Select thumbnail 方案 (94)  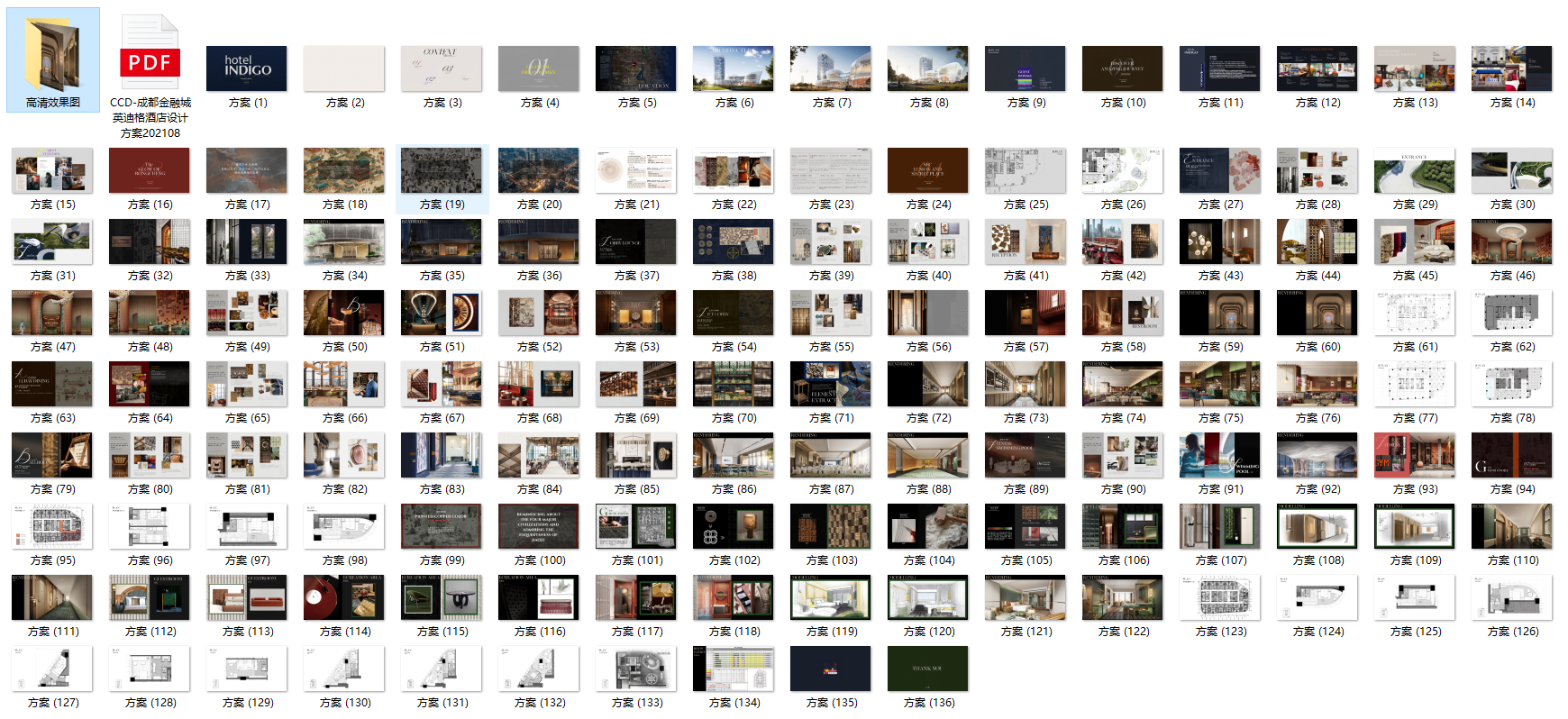pos(1512,455)
